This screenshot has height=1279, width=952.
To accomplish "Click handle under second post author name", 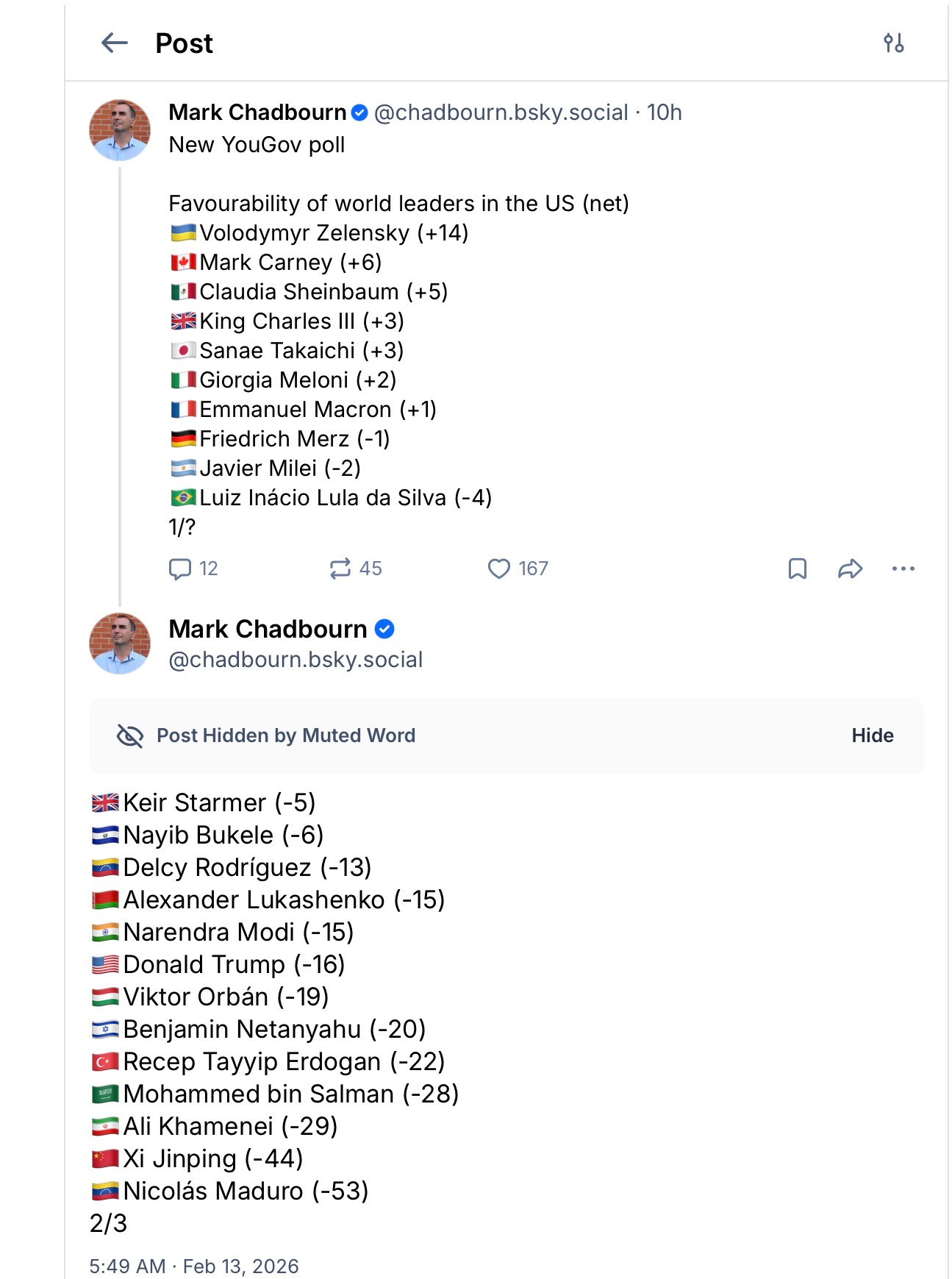I will (x=296, y=660).
